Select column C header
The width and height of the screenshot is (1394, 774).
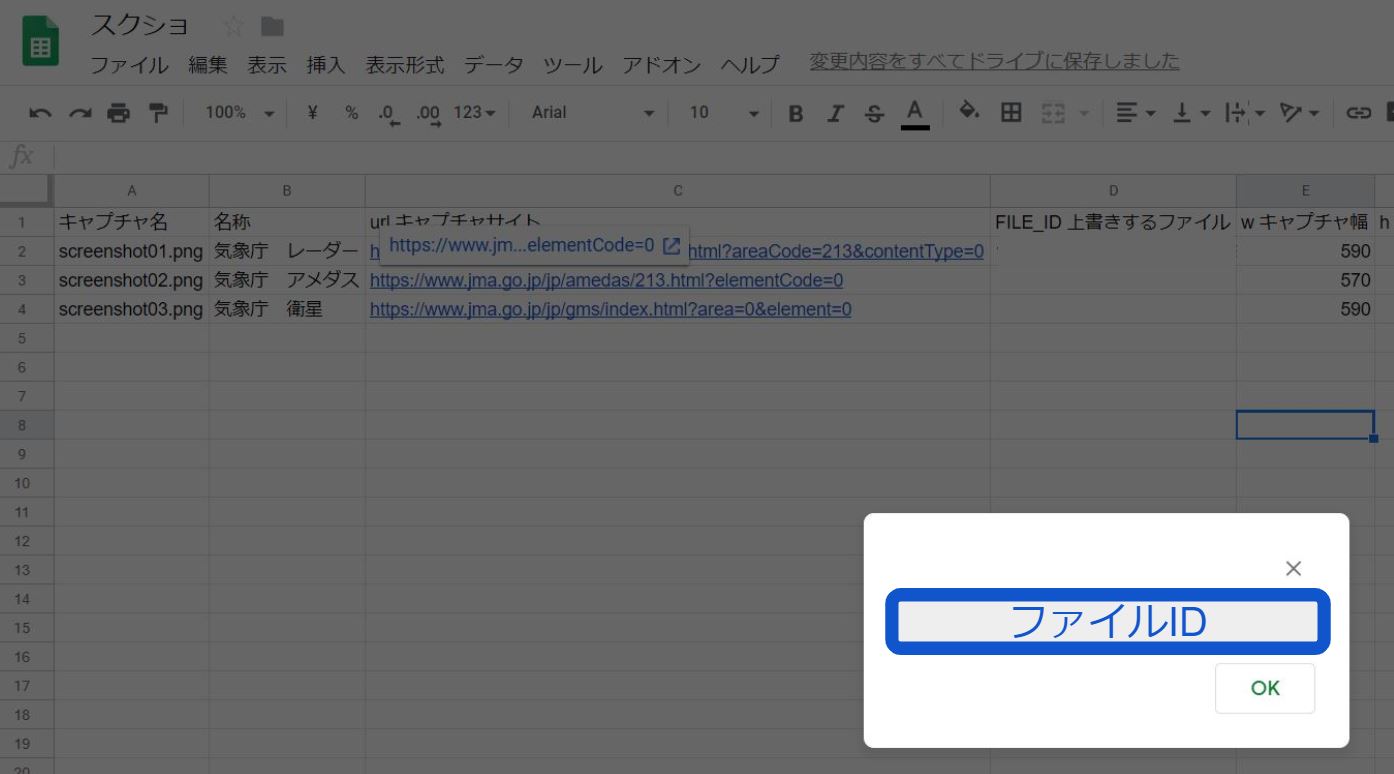[678, 191]
